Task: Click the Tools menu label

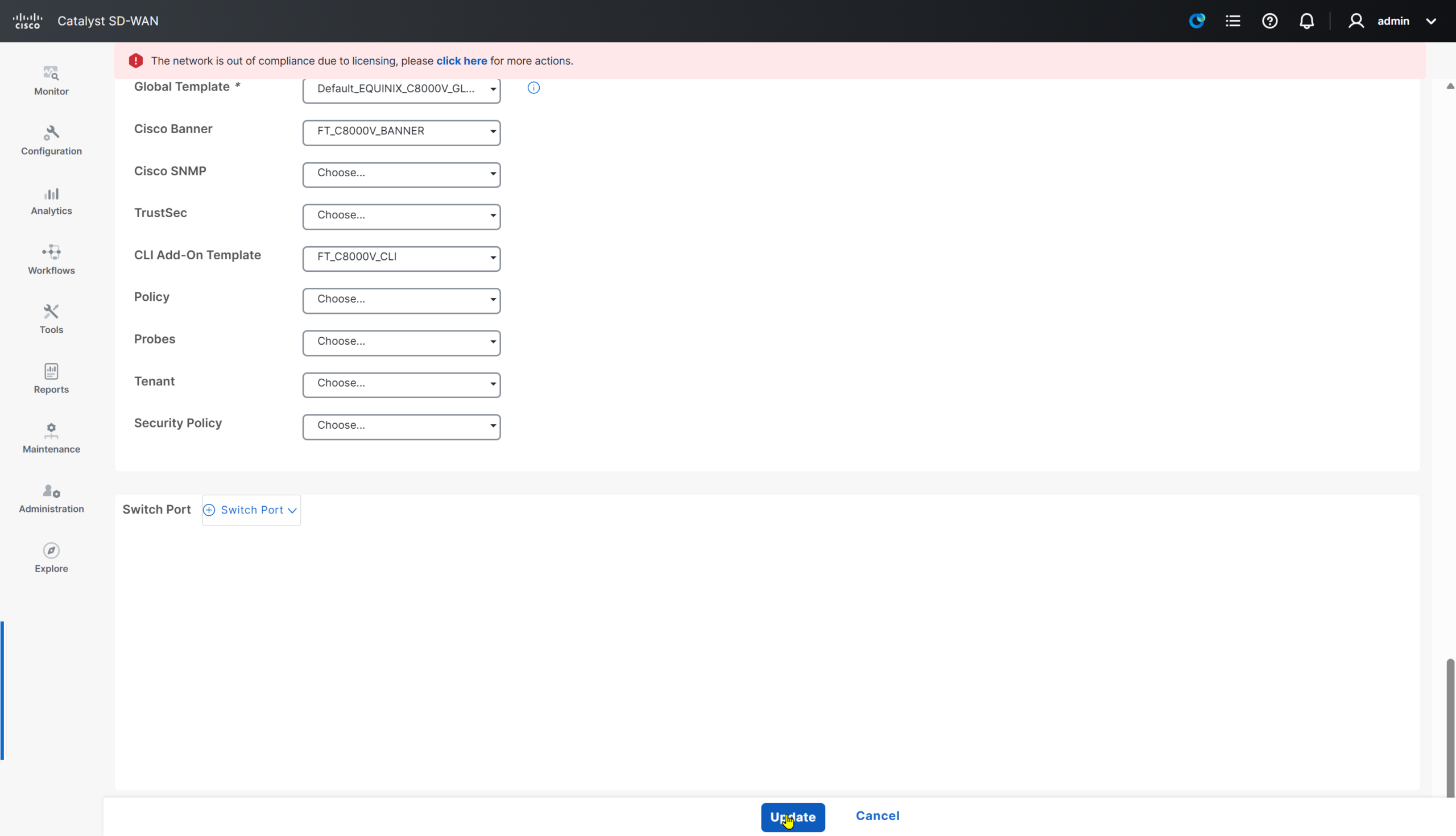Action: [x=51, y=330]
